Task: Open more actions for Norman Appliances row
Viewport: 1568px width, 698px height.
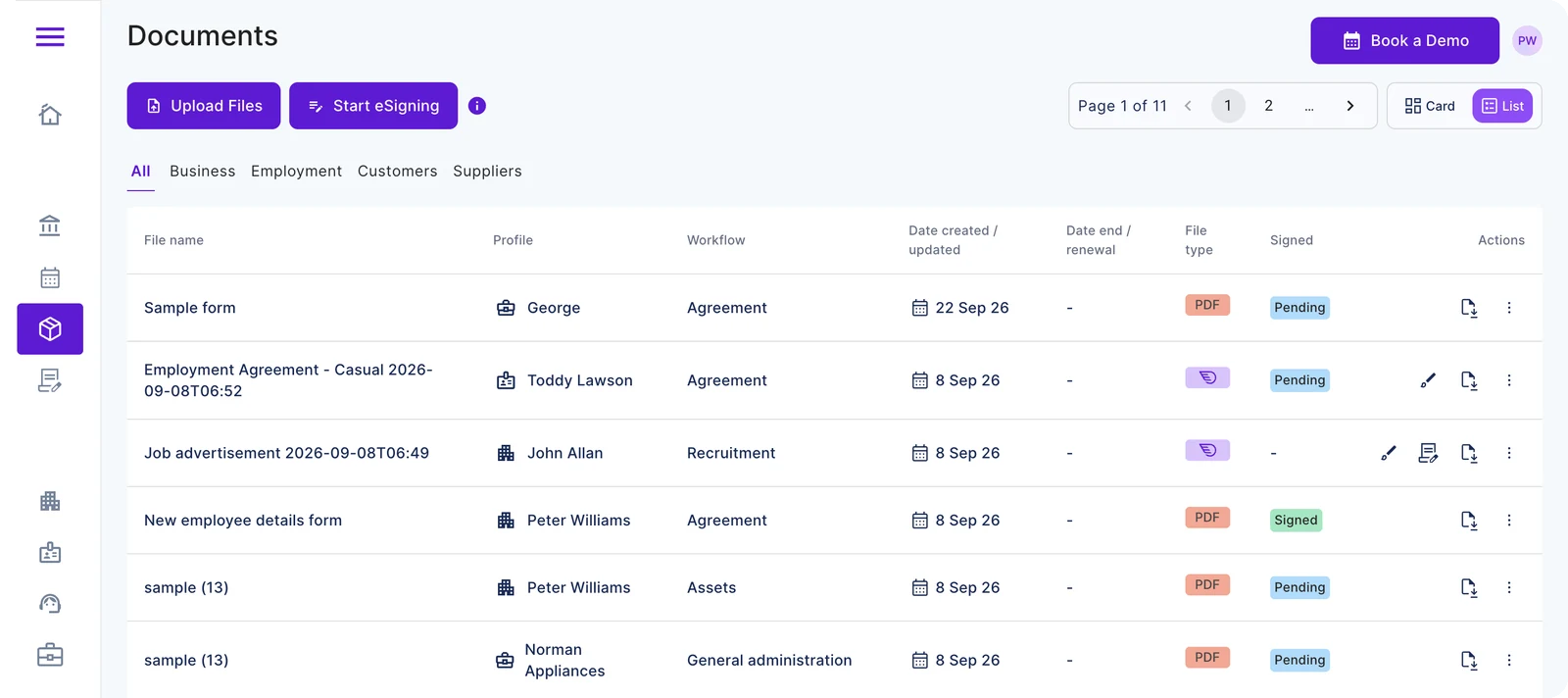Action: 1509,661
